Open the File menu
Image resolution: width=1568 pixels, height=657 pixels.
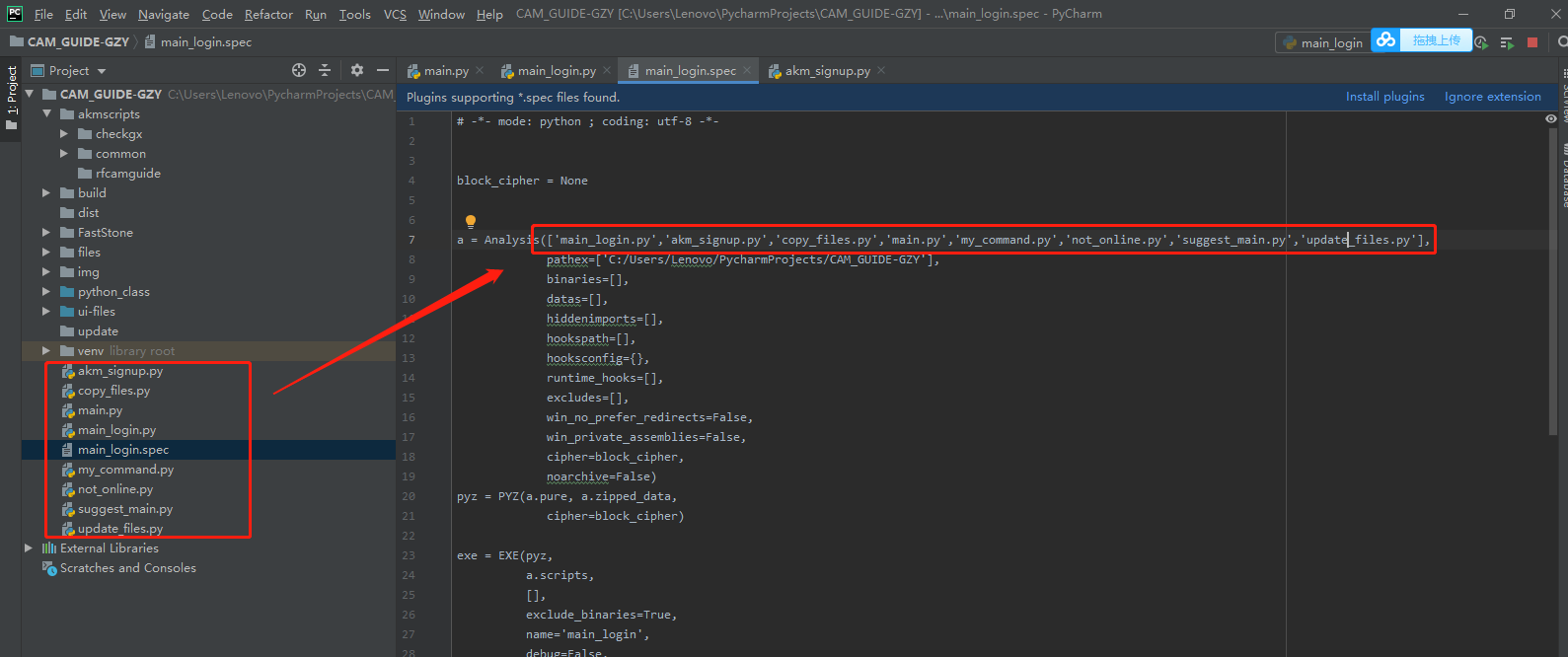[43, 14]
